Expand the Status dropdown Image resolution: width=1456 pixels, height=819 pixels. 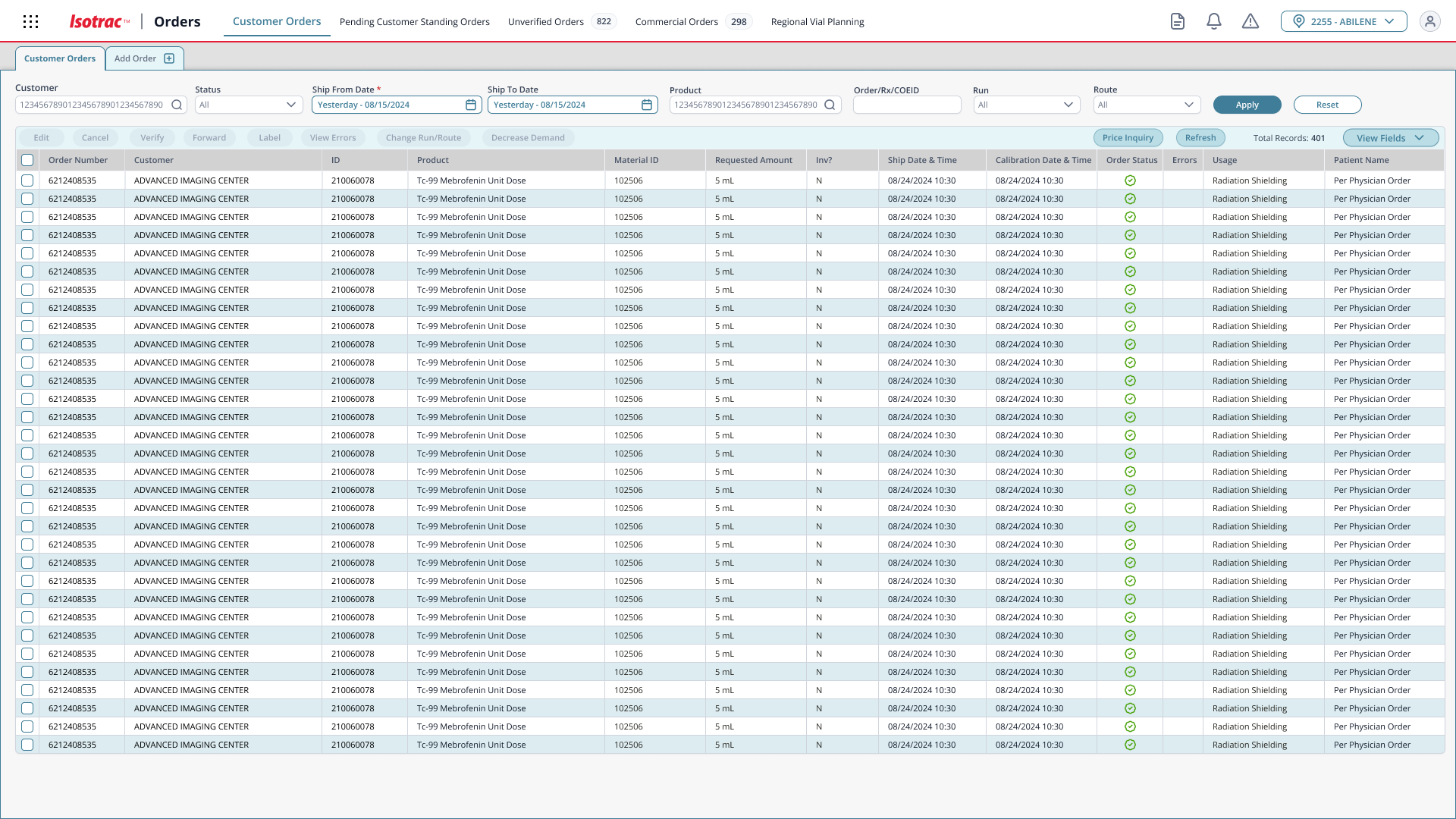[249, 105]
